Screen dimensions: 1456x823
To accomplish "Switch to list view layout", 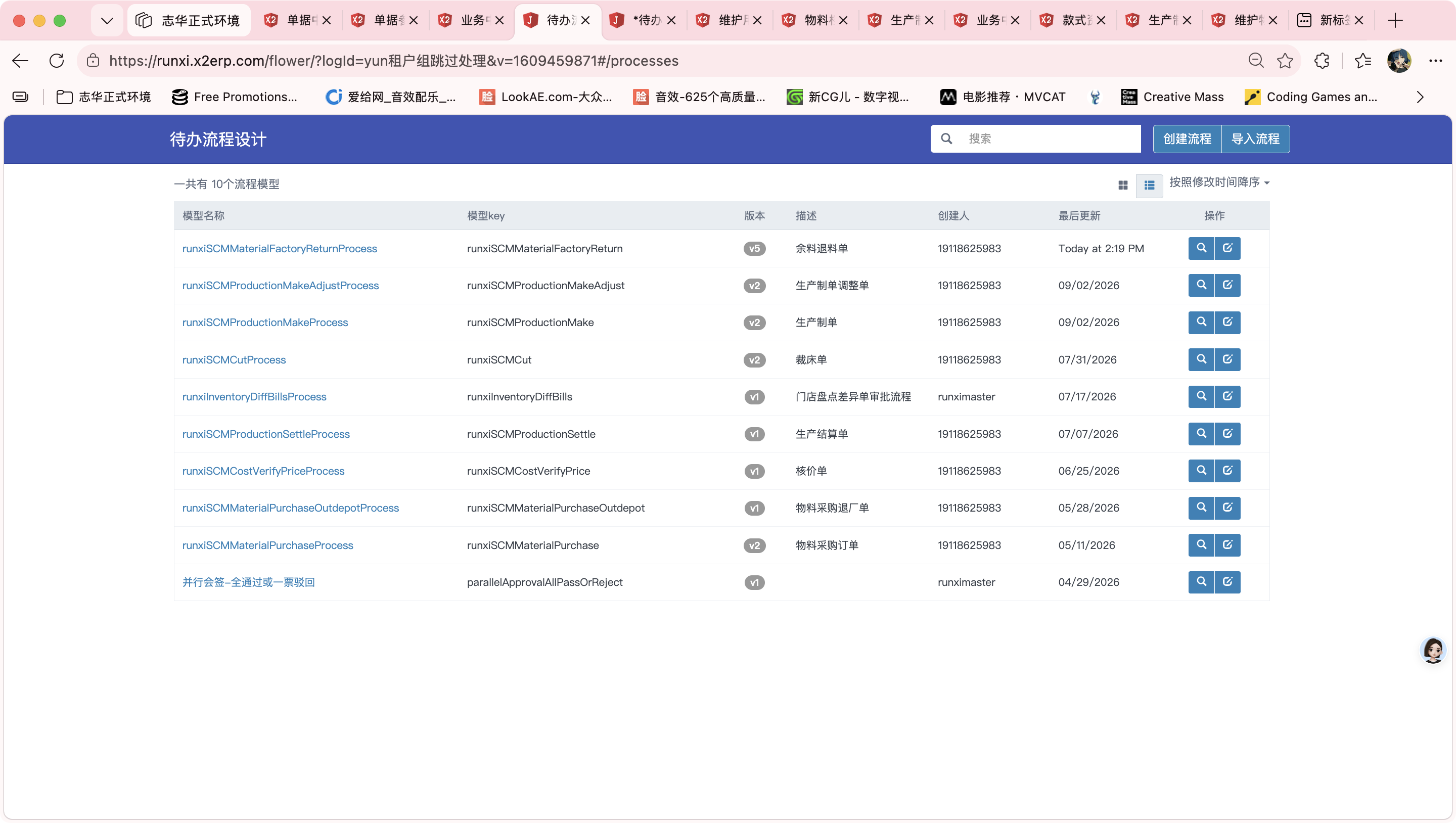I will tap(1149, 185).
